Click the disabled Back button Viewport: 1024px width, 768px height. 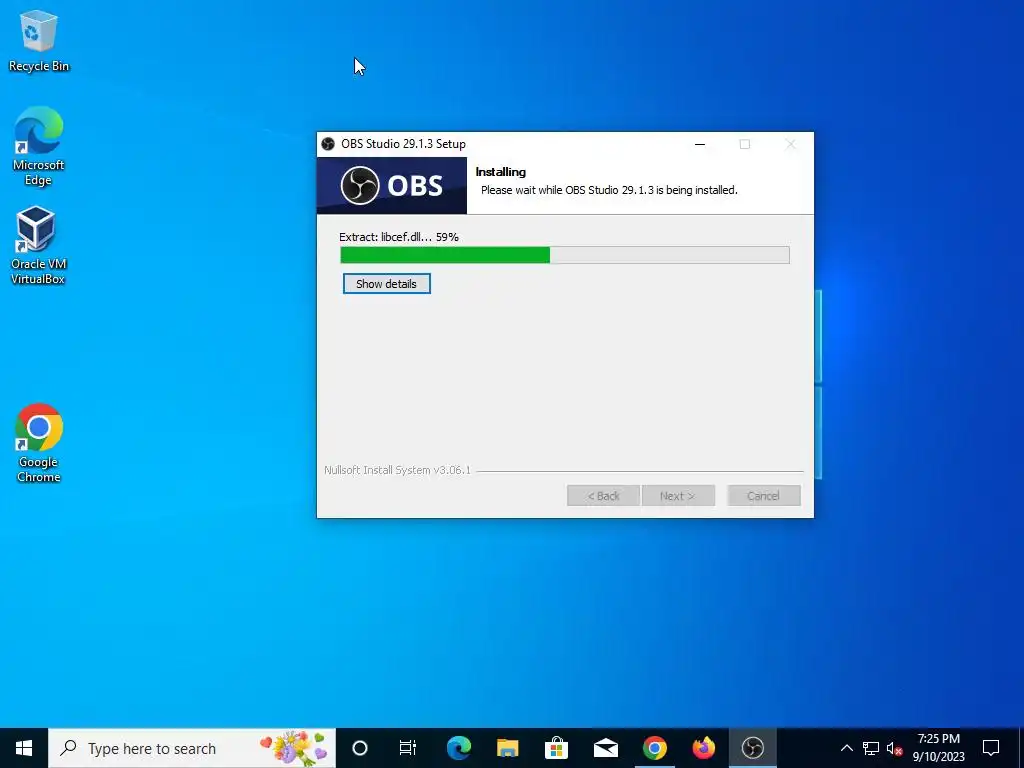[x=603, y=496]
